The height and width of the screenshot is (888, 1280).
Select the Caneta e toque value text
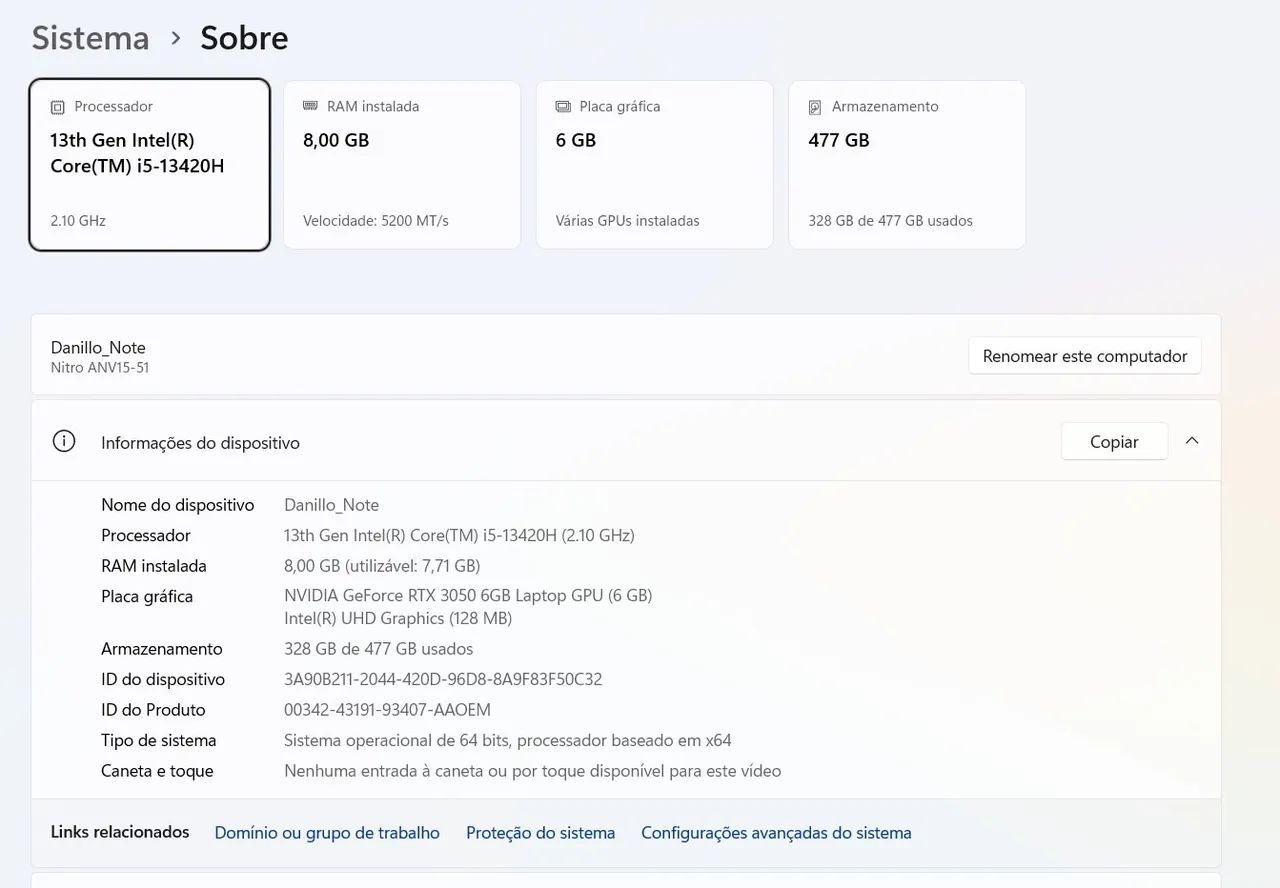coord(532,771)
